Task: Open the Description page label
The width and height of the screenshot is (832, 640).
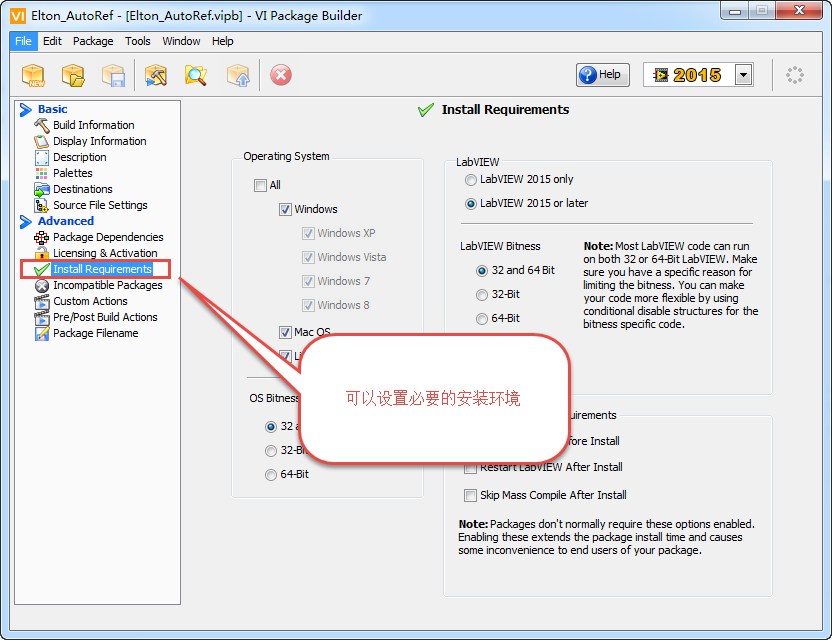Action: (x=80, y=157)
